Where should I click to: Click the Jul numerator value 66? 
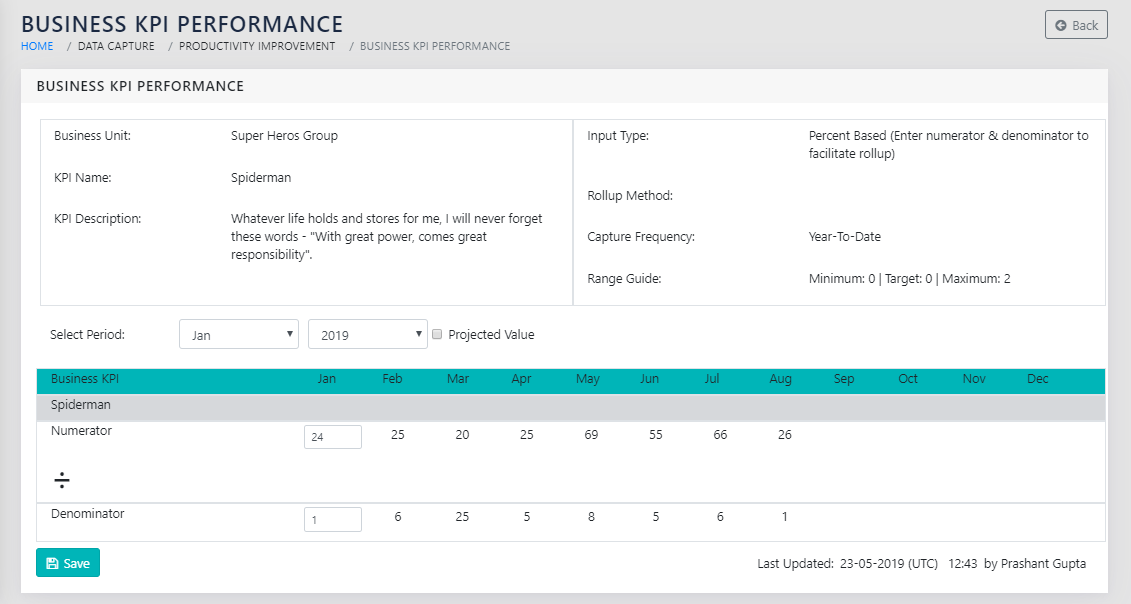(x=720, y=435)
